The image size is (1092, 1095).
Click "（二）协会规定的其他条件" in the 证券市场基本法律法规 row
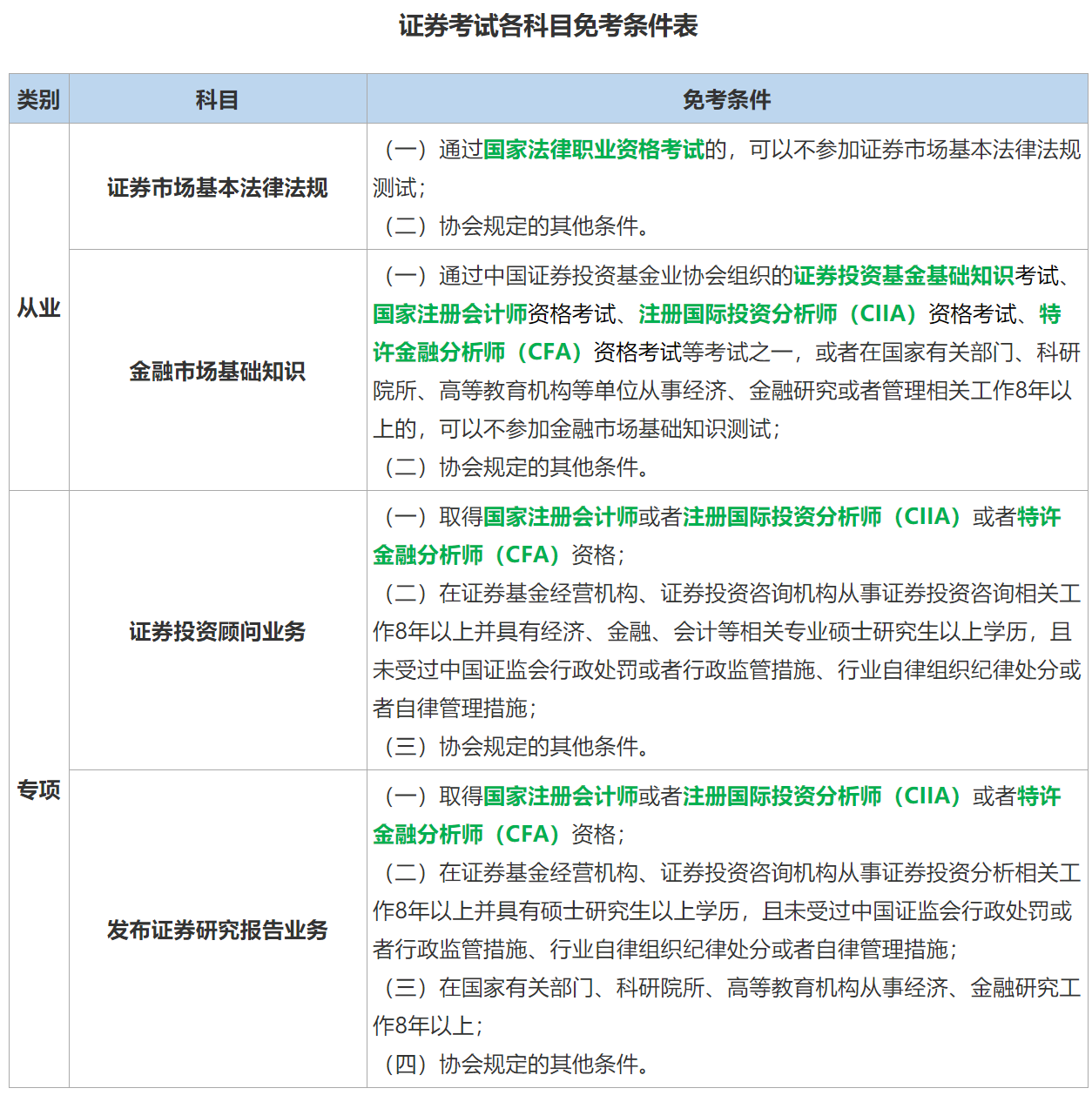(x=514, y=226)
